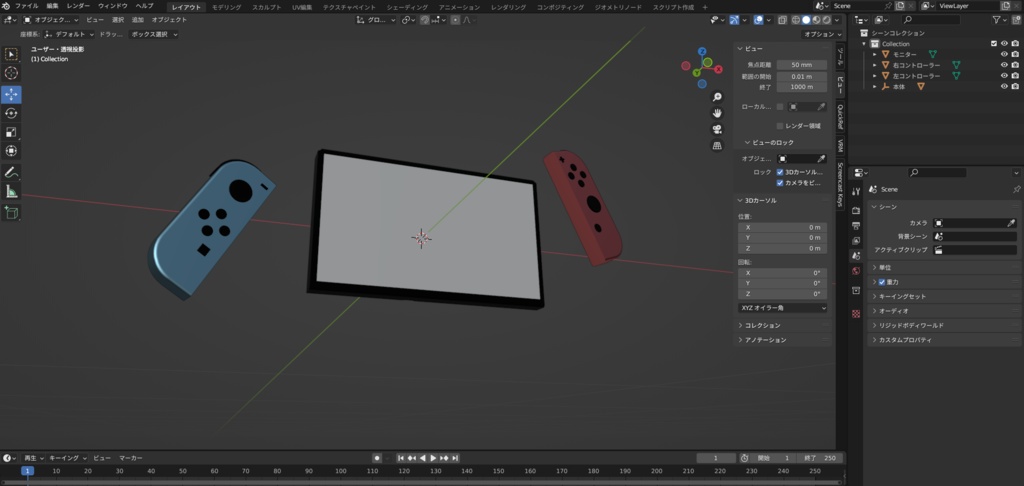
Task: Select the box select tool in the toolbar
Action: [x=11, y=54]
